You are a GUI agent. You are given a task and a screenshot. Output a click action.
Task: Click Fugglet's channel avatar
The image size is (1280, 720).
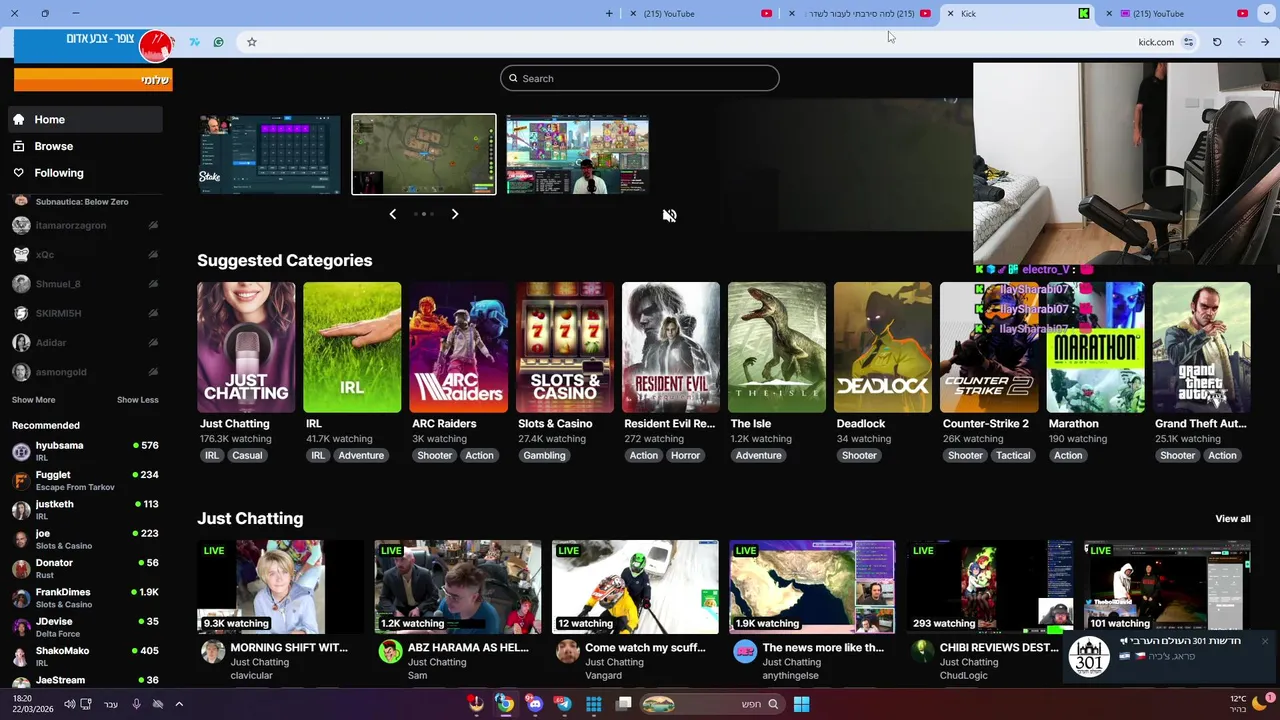click(x=21, y=481)
